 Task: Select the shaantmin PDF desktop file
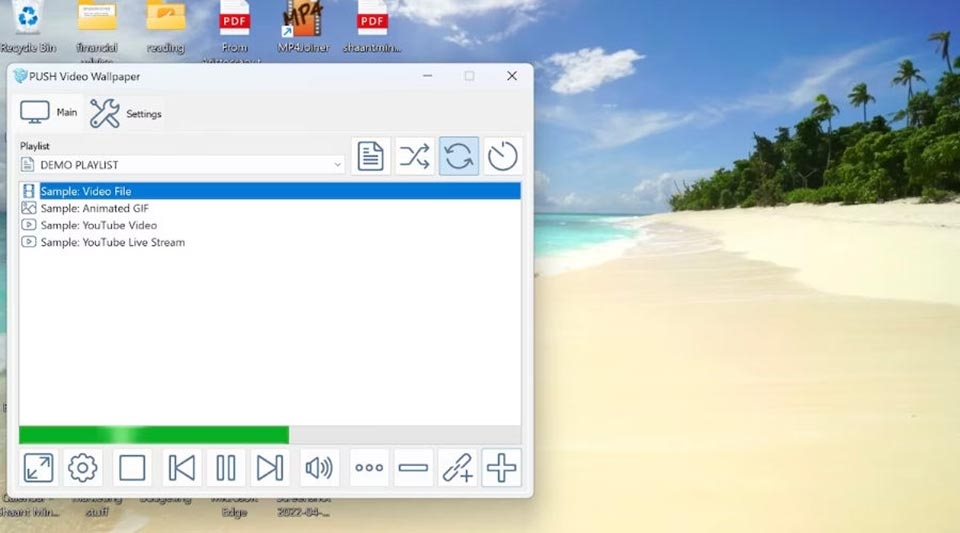(x=372, y=28)
